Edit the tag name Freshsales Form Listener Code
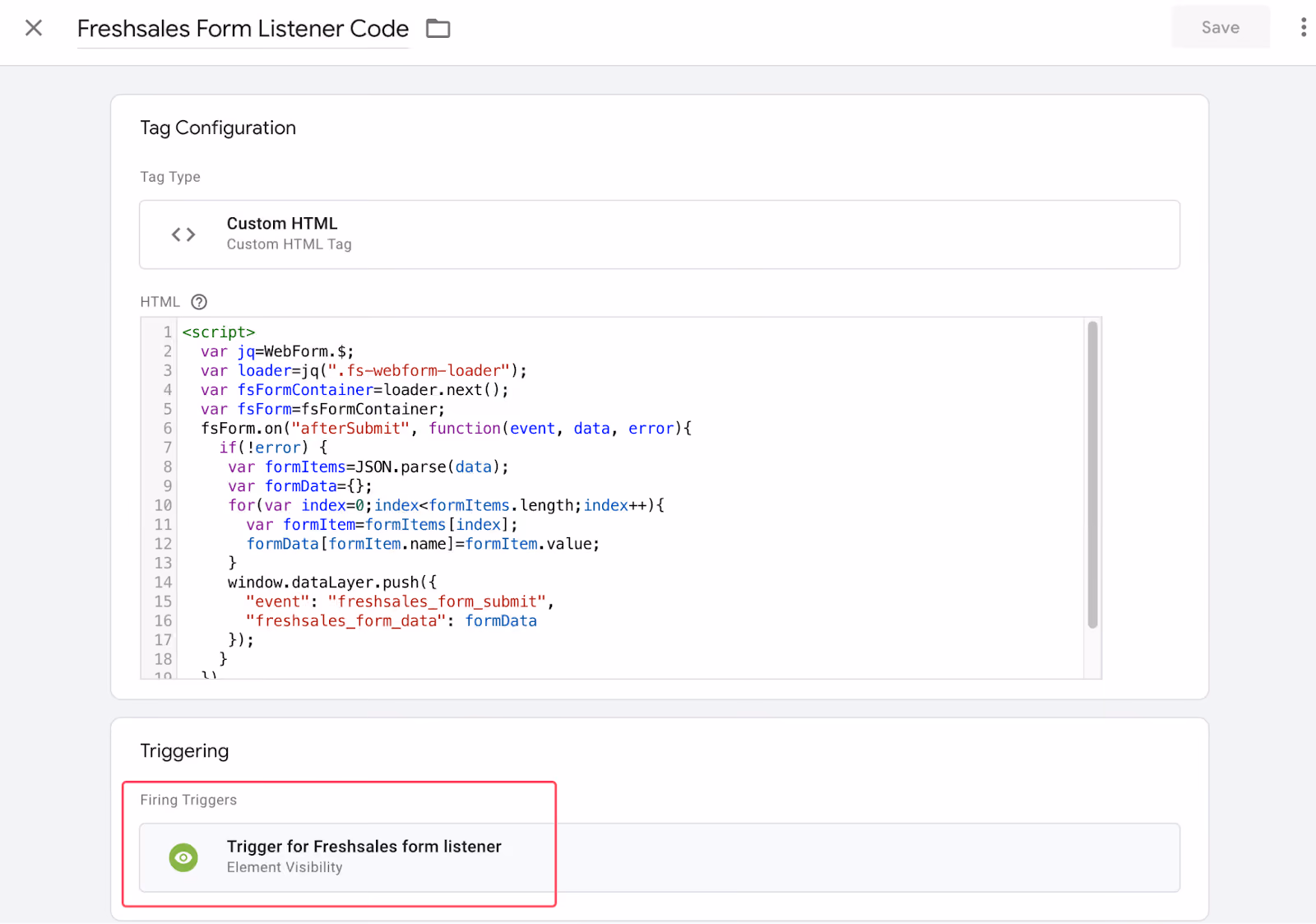 pos(243,29)
